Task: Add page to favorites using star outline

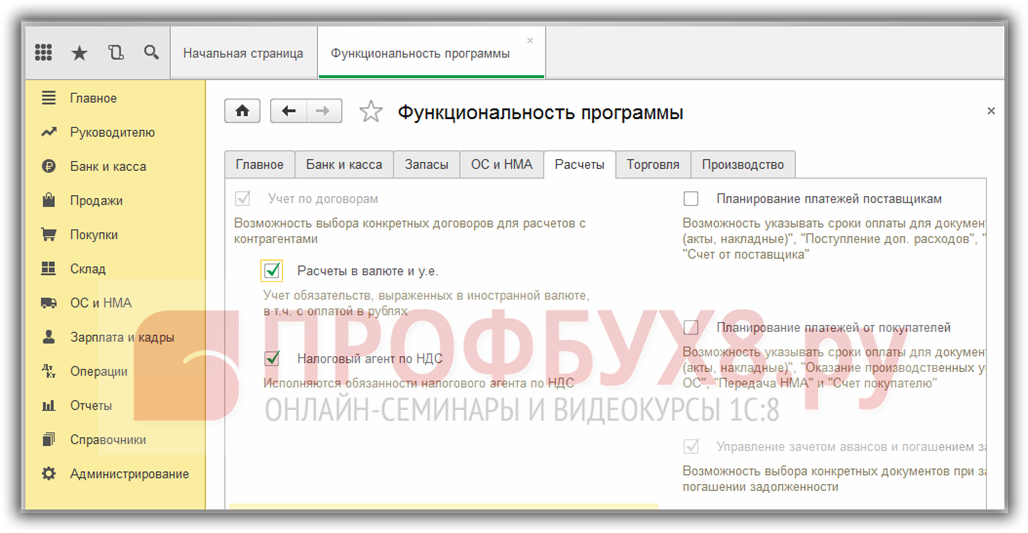Action: [371, 112]
